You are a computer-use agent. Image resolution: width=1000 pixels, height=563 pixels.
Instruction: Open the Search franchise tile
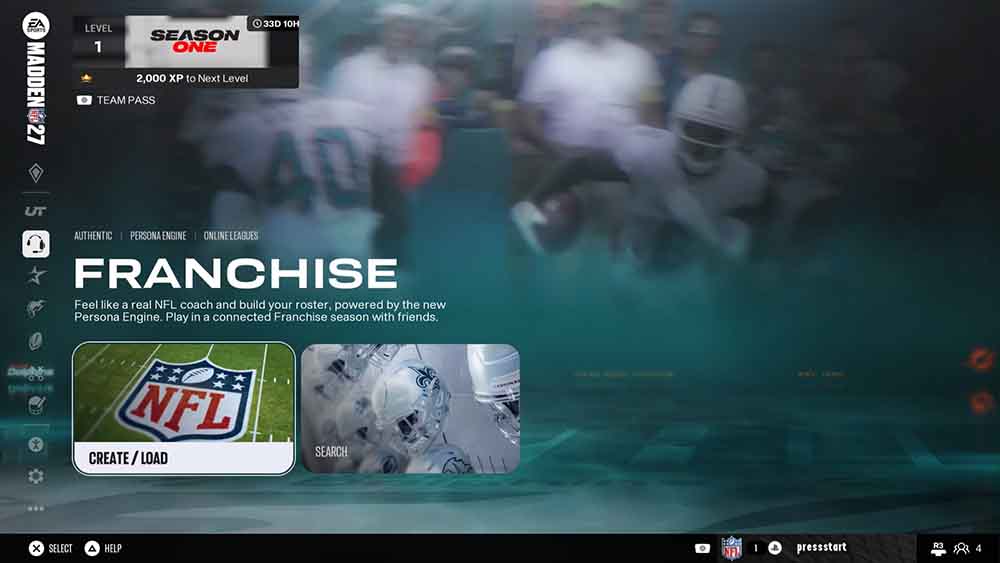pyautogui.click(x=410, y=409)
